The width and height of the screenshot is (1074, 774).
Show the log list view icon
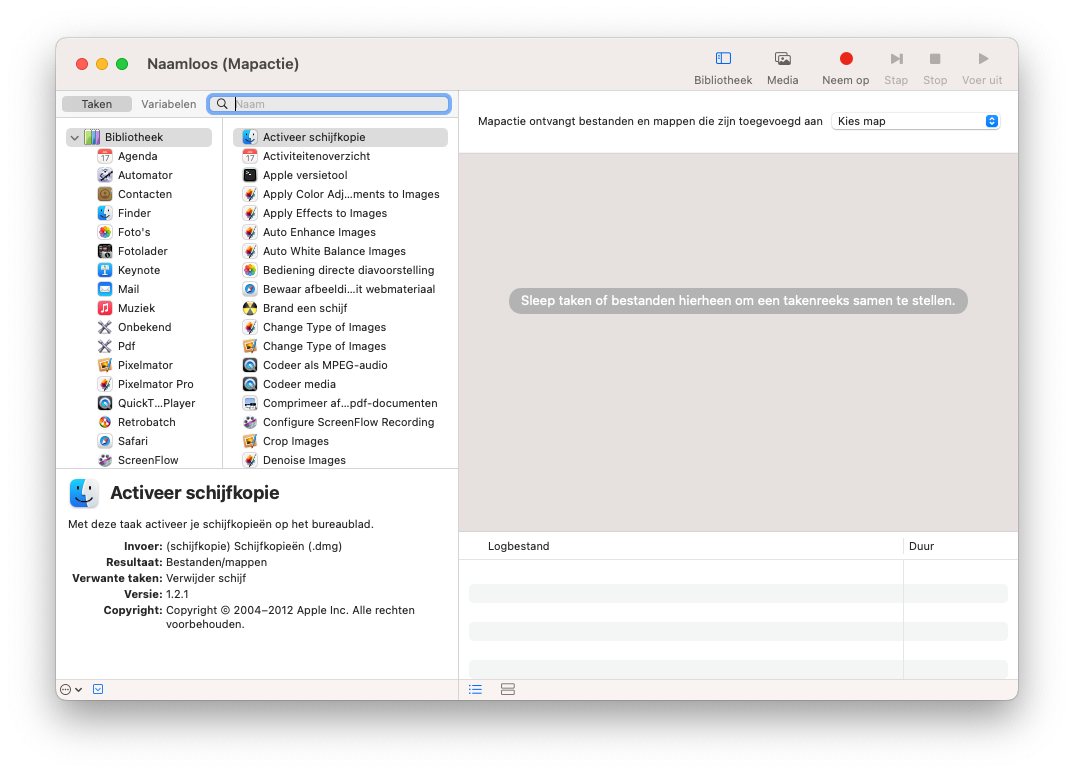(475, 689)
